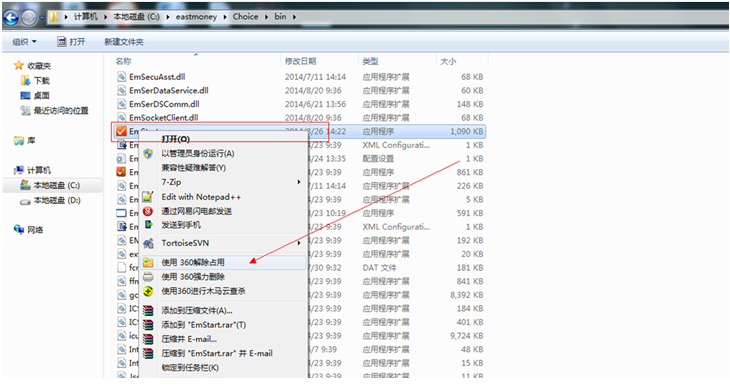
Task: Click the 最近访问的位置 icon
Action: [25, 110]
